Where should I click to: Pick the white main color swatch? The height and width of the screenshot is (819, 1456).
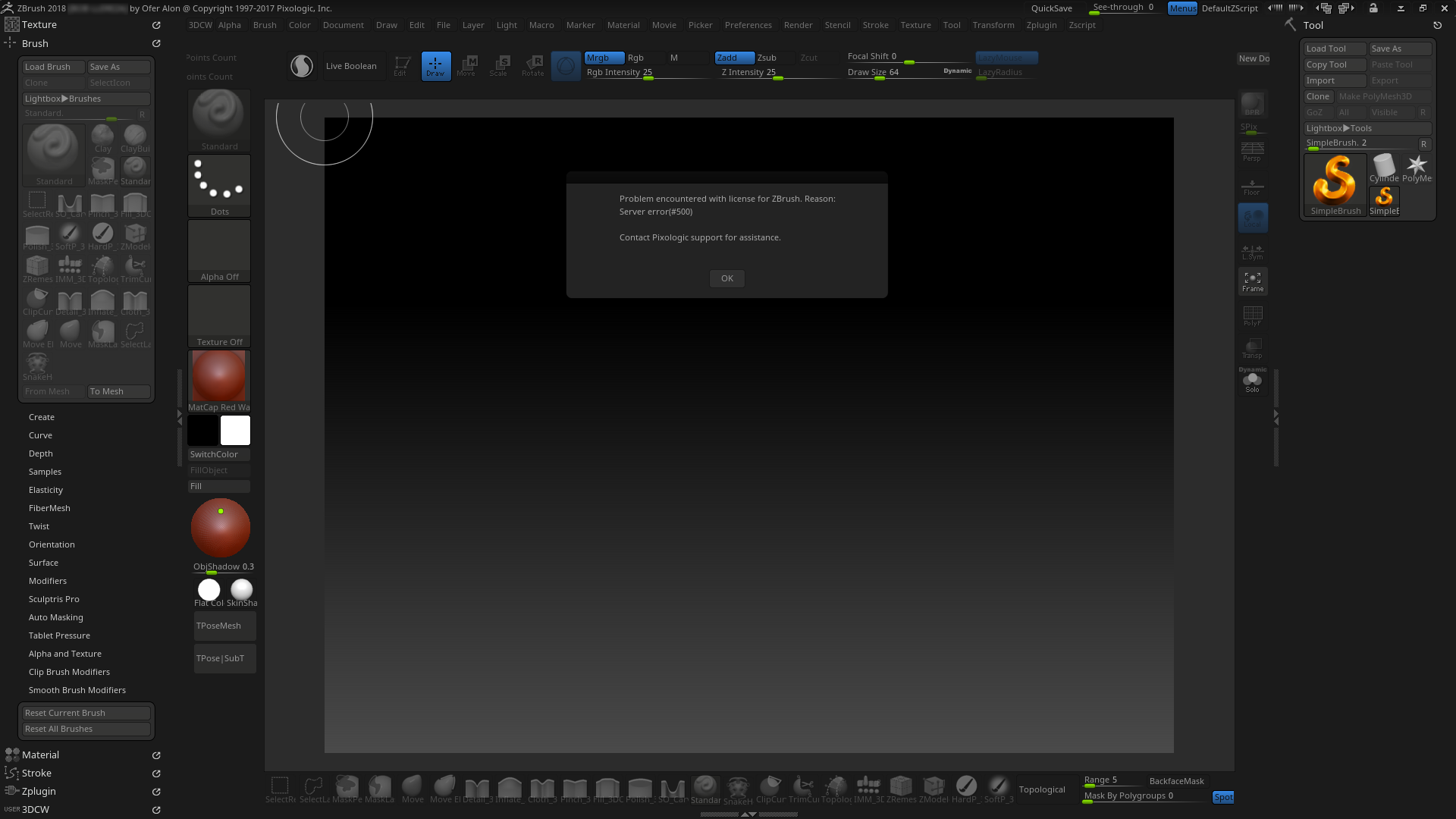[235, 430]
